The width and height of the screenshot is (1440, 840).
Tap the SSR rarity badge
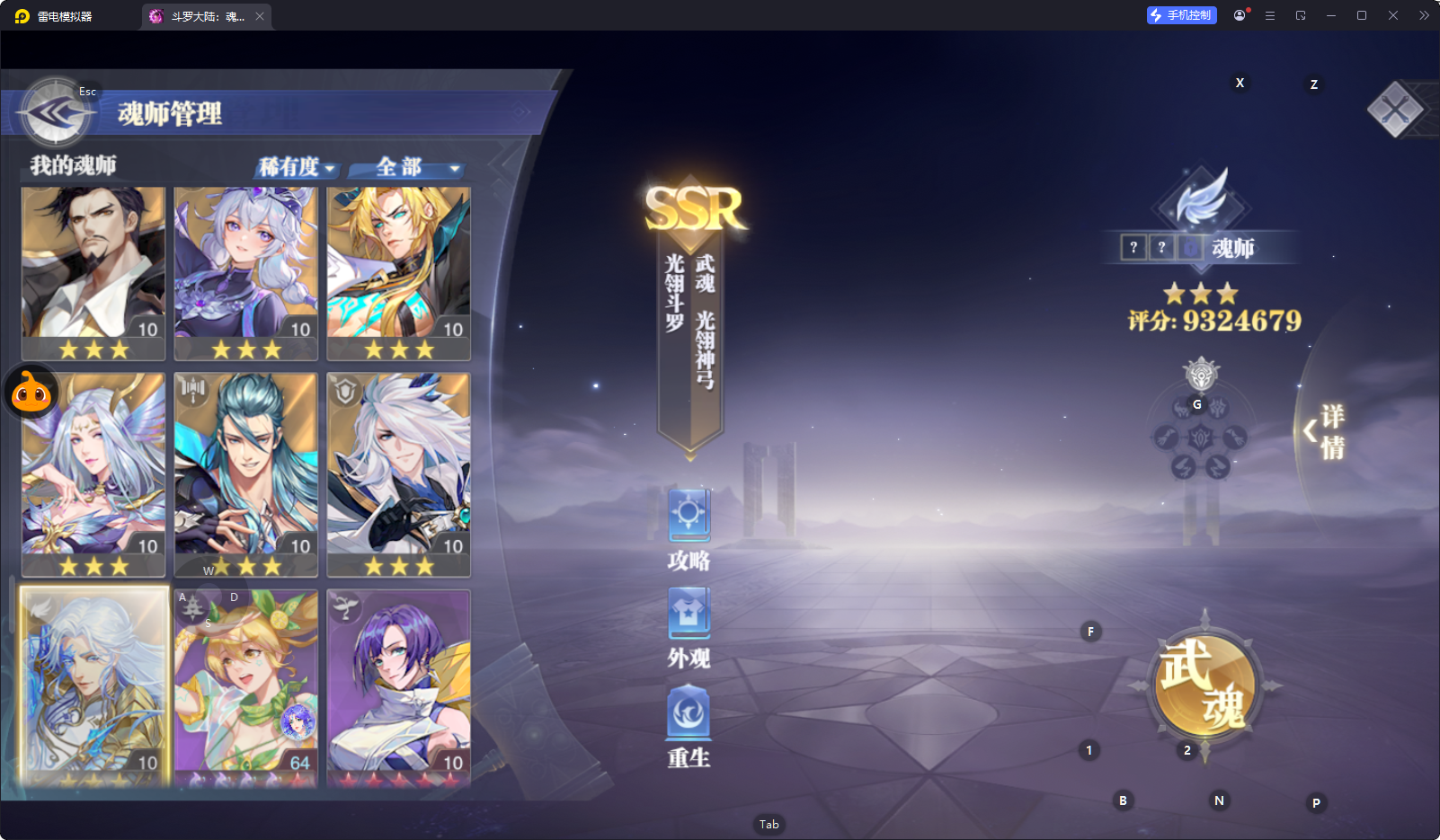click(x=695, y=208)
